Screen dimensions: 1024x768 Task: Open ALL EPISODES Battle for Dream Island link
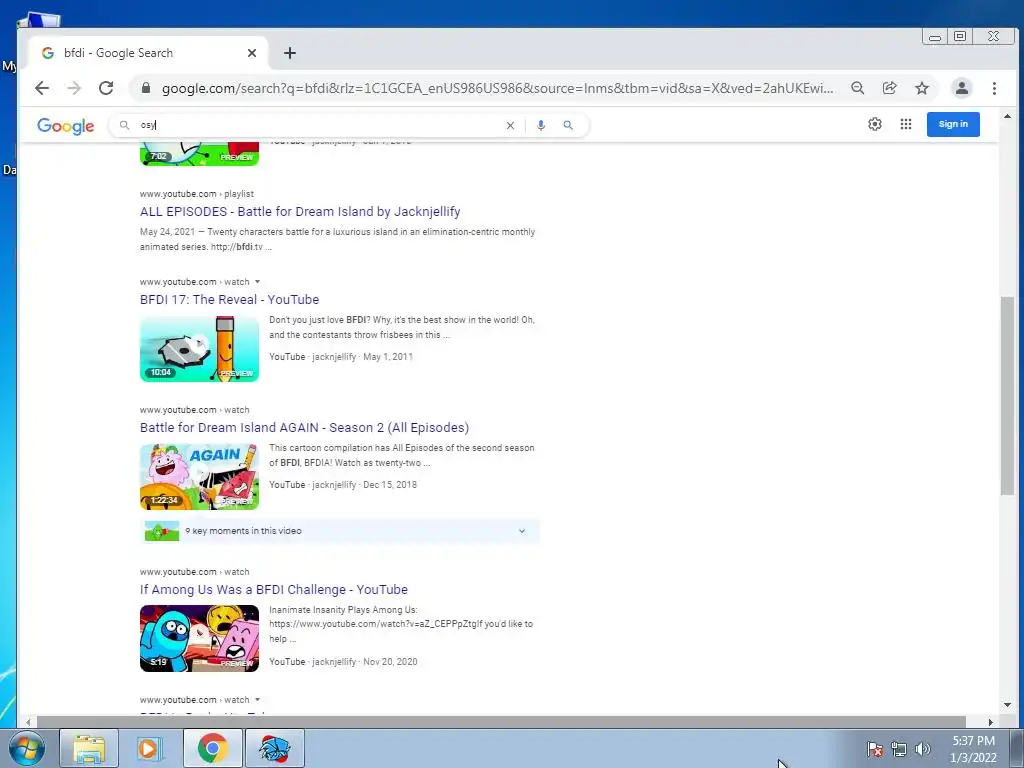tap(300, 212)
